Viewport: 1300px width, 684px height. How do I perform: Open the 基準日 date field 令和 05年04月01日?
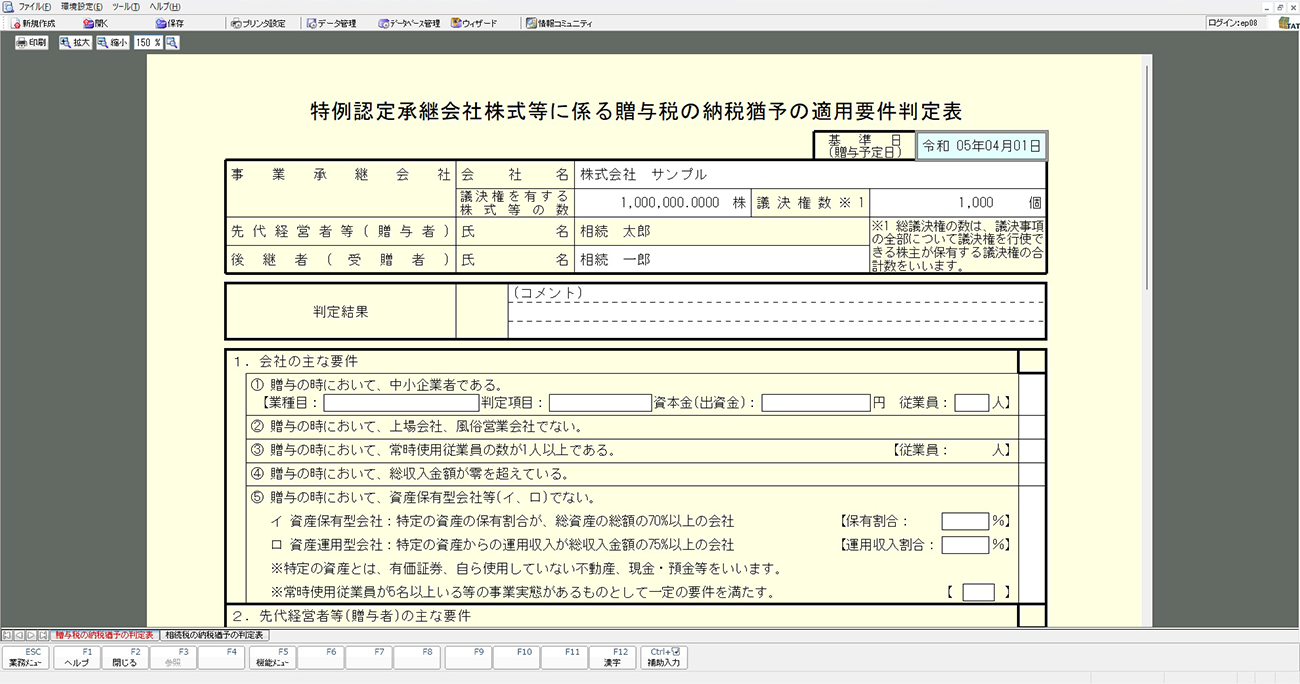click(982, 146)
